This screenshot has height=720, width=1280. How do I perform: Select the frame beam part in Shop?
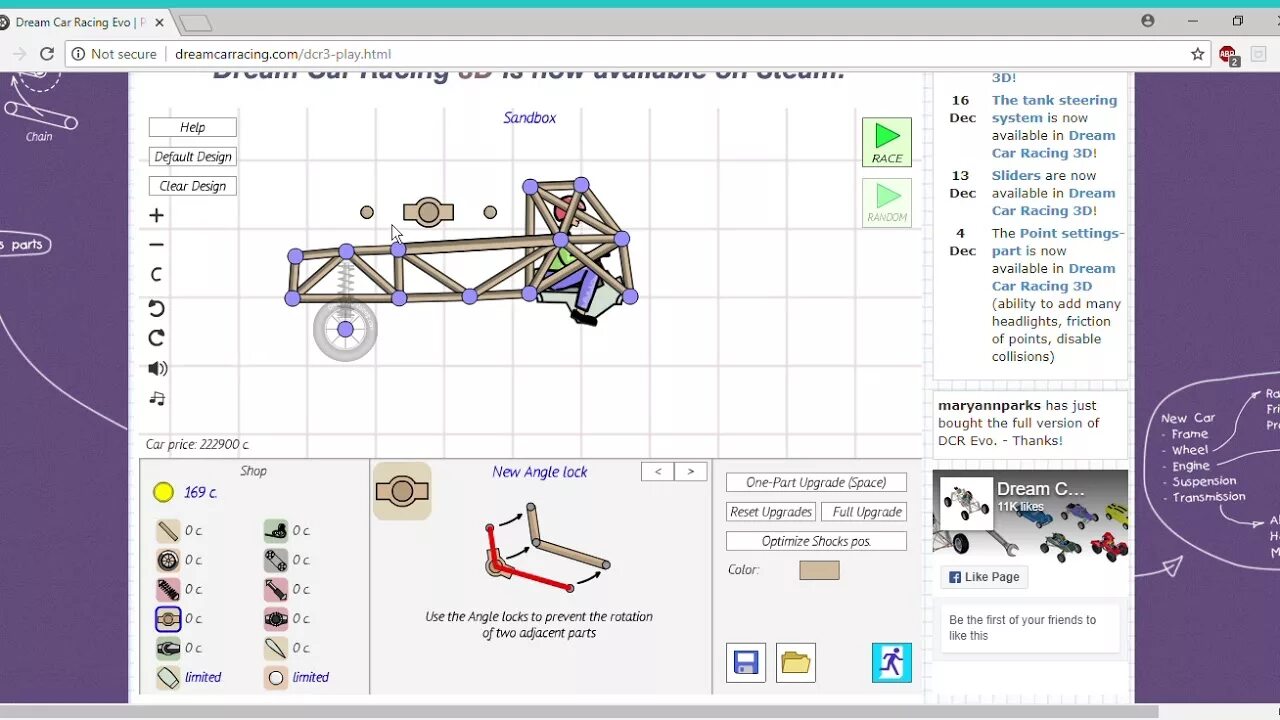click(168, 531)
